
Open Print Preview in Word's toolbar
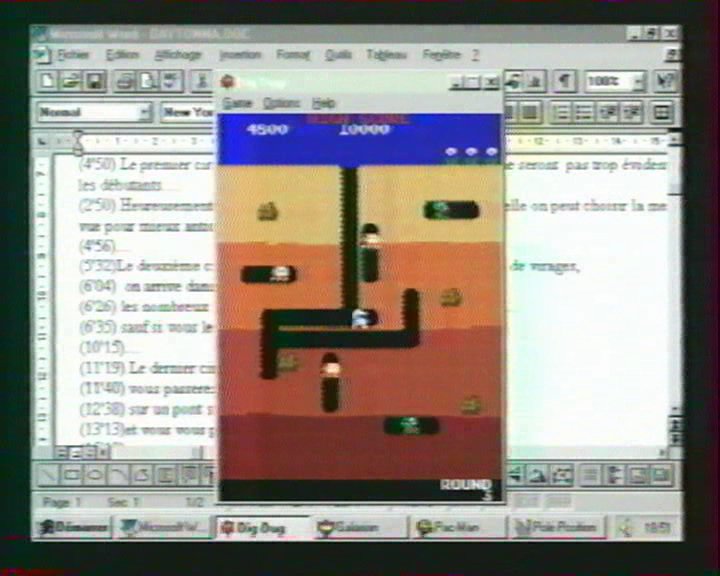point(148,81)
